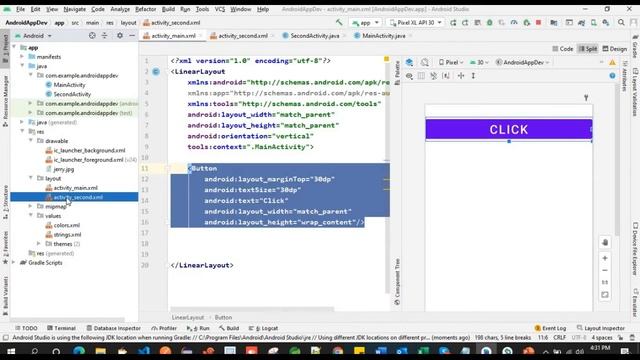
Task: Select jerry.jpg in the drawable folder
Action: 60,169
